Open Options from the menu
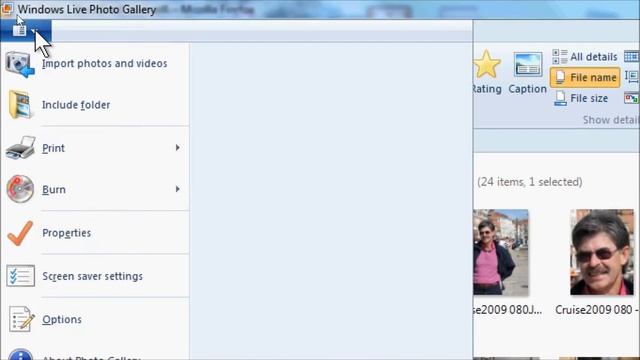The height and width of the screenshot is (360, 640). pyautogui.click(x=62, y=320)
